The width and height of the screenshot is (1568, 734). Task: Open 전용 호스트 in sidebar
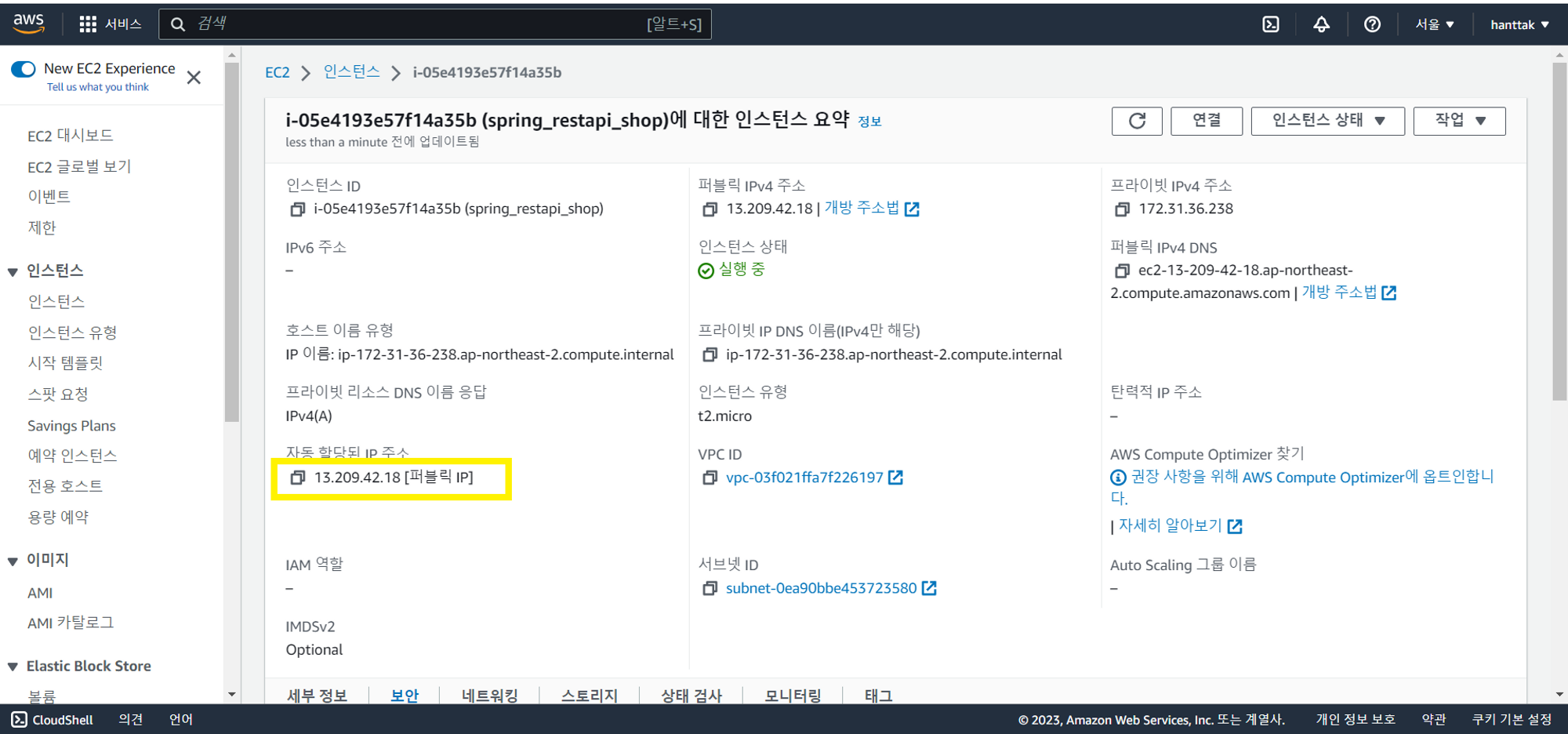click(65, 486)
